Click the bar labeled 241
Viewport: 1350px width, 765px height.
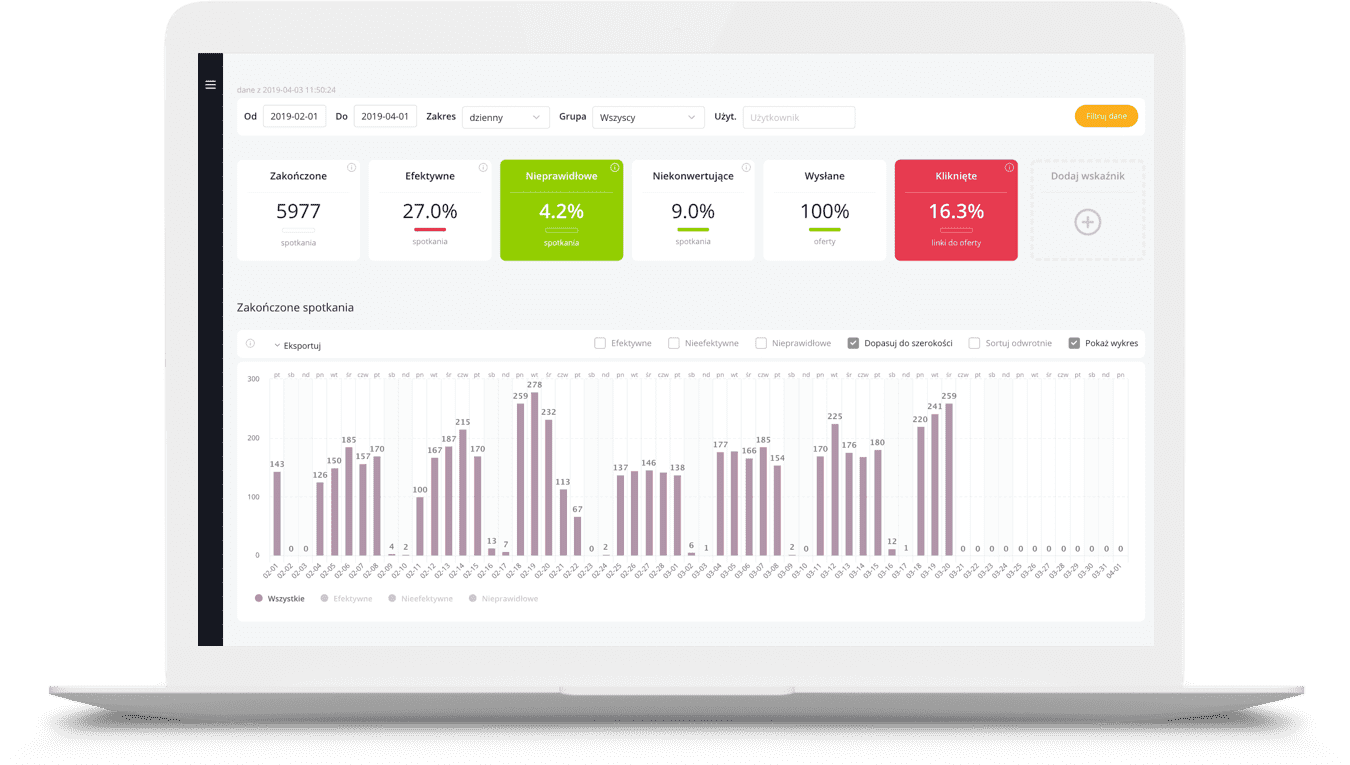point(935,485)
